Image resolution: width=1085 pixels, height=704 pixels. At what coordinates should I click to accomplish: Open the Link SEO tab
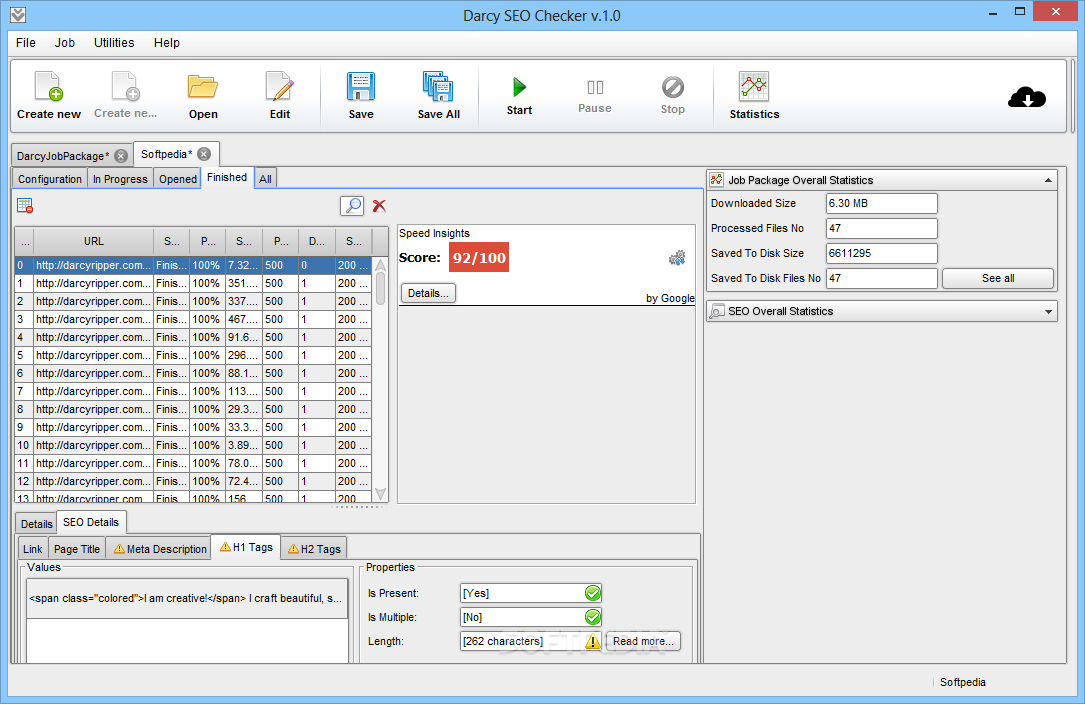point(33,549)
